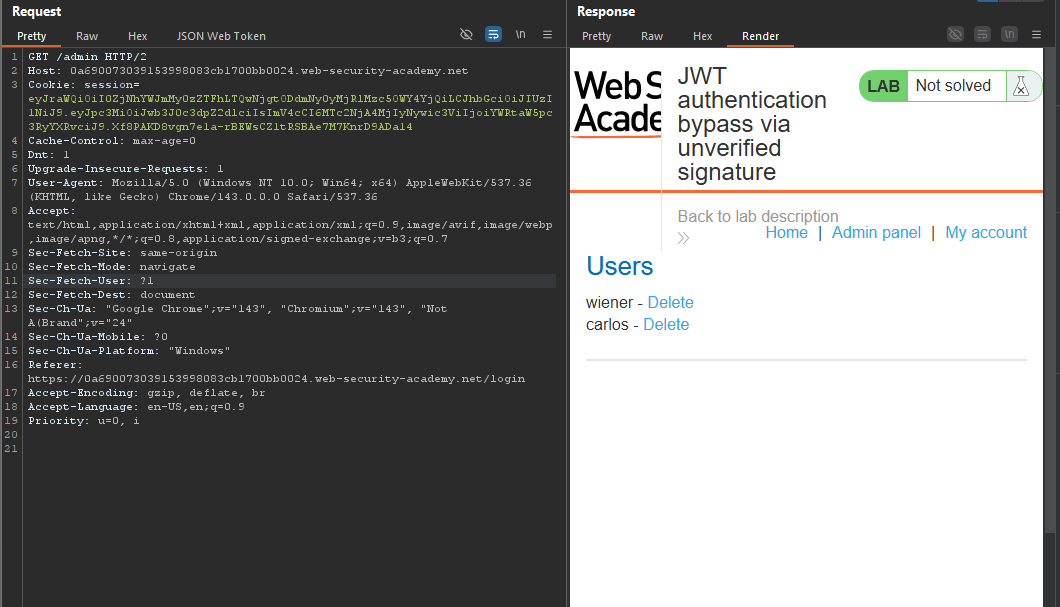Toggle \n newline display in Request panel
Image resolution: width=1060 pixels, height=607 pixels.
pyautogui.click(x=521, y=34)
